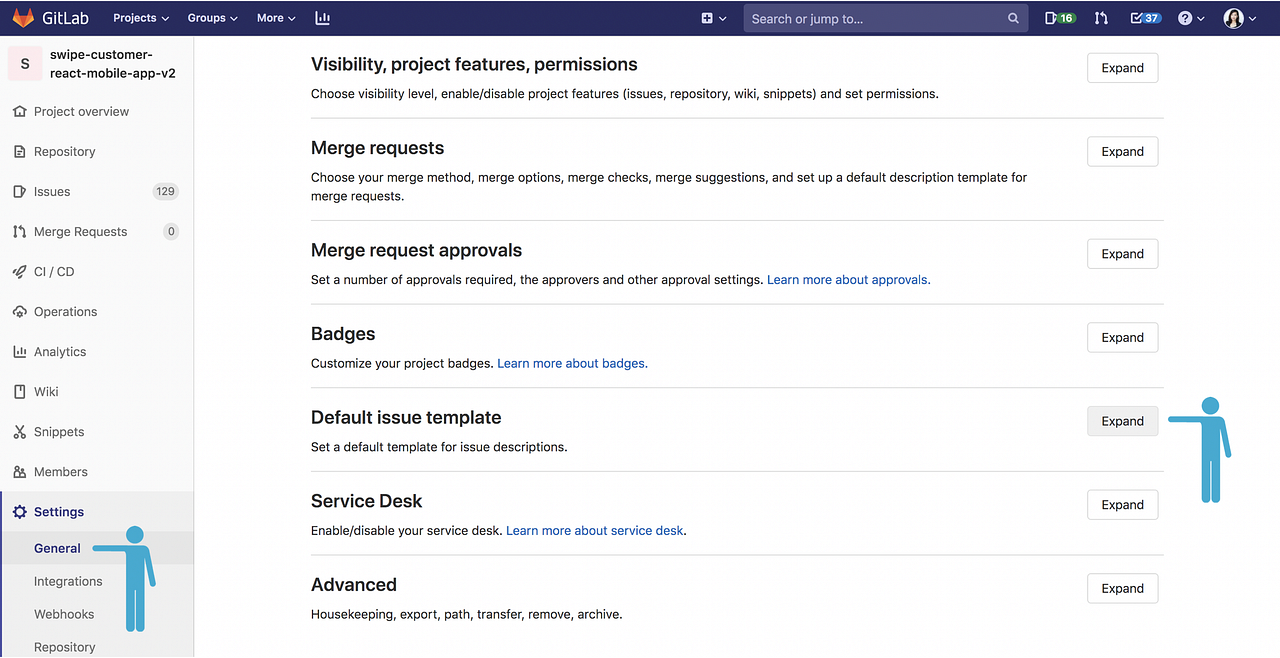The width and height of the screenshot is (1280, 658).
Task: Select Integrations under Settings
Action: tap(68, 581)
